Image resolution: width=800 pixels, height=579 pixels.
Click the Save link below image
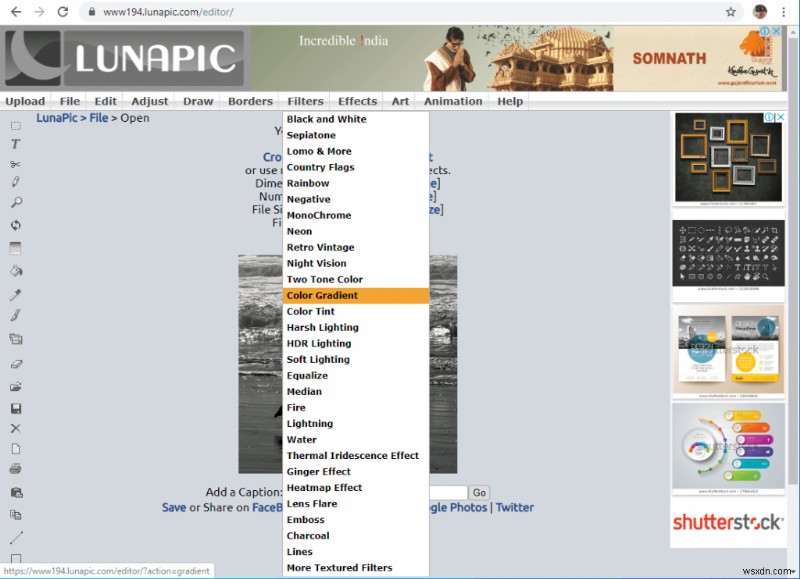point(174,508)
